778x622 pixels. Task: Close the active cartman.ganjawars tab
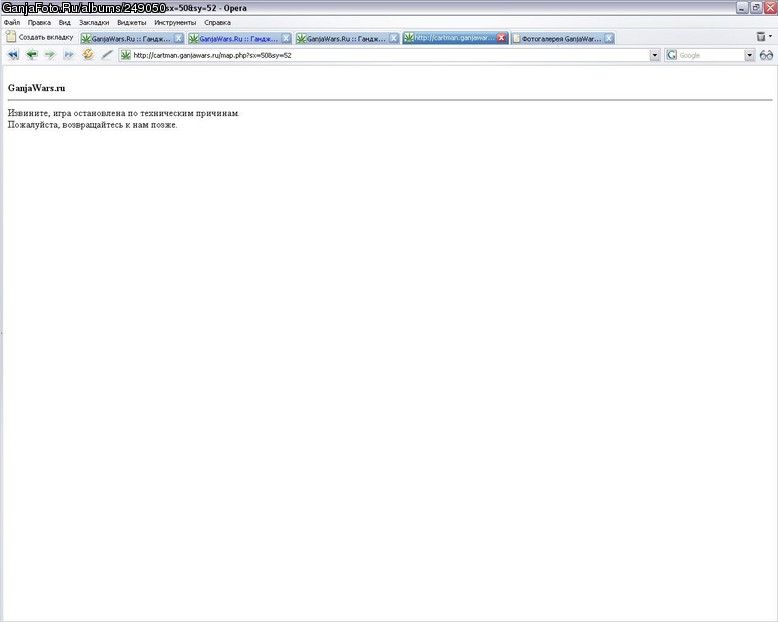click(502, 38)
